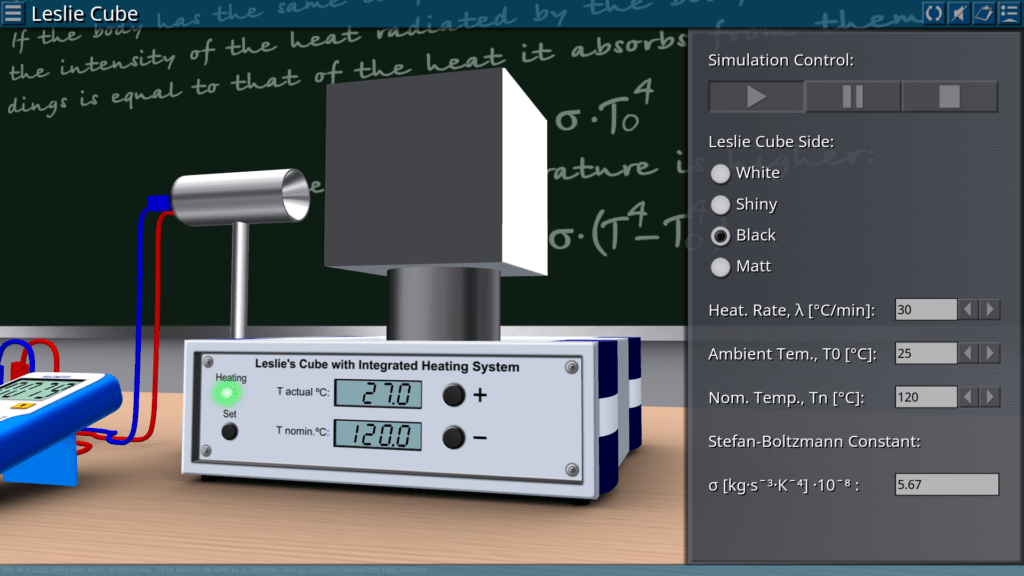Click the reset/refresh arrows icon

click(x=934, y=13)
